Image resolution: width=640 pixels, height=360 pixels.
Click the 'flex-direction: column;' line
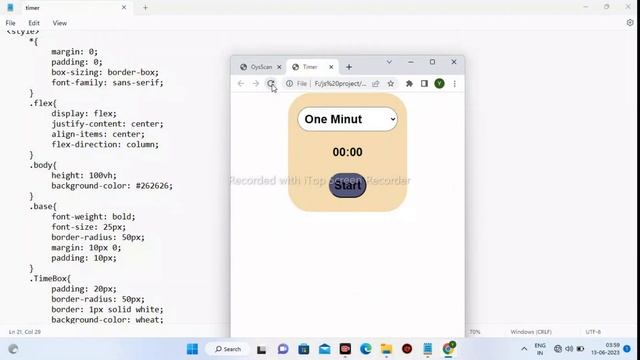[105, 144]
